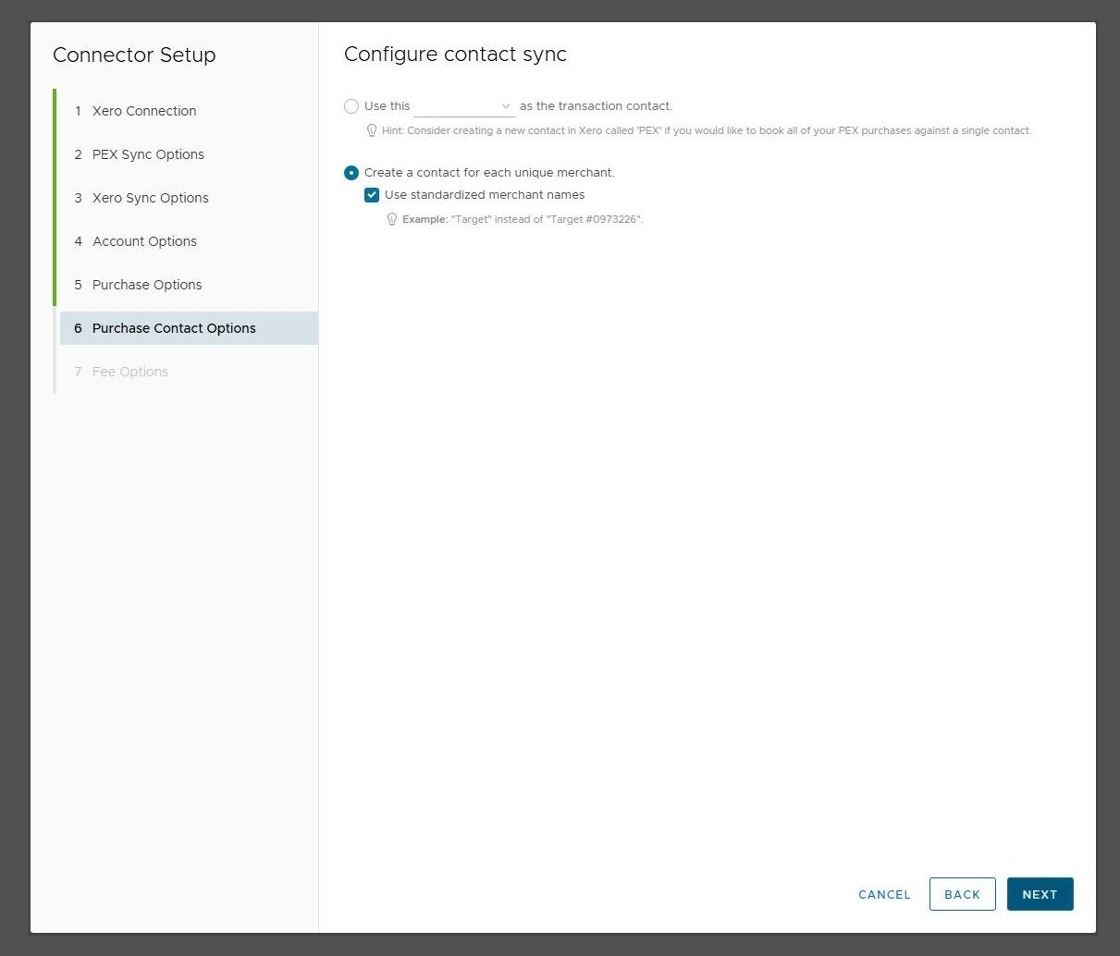
Task: Open Purchase Options step
Action: pyautogui.click(x=147, y=285)
